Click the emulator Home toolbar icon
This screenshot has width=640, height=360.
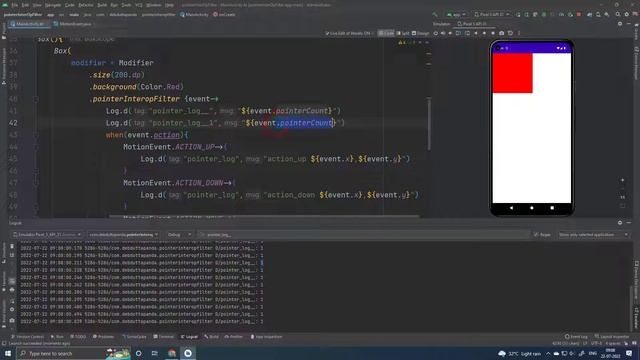[x=484, y=33]
